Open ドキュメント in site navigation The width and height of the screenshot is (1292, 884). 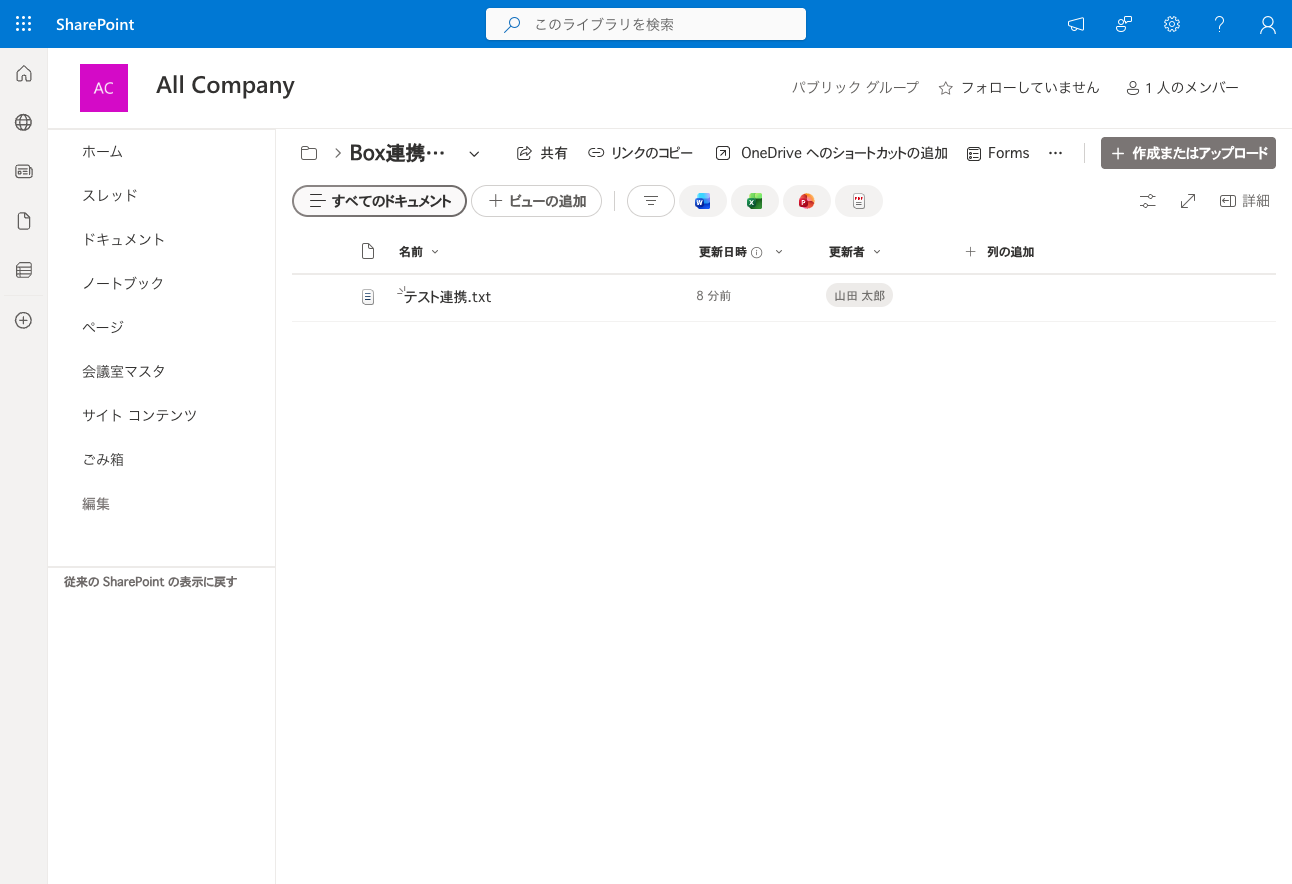pos(124,239)
